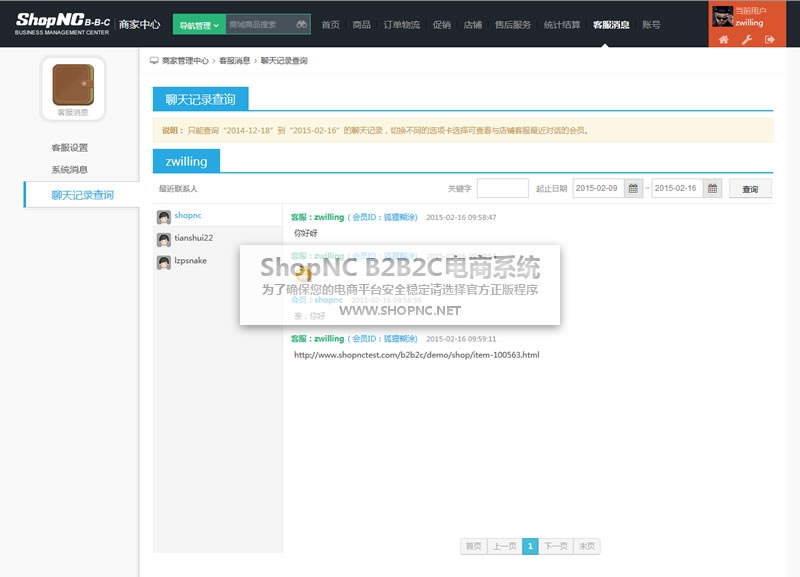Screen dimensions: 800x577
Task: Expand the 导航管理 dropdown
Action: tap(199, 24)
